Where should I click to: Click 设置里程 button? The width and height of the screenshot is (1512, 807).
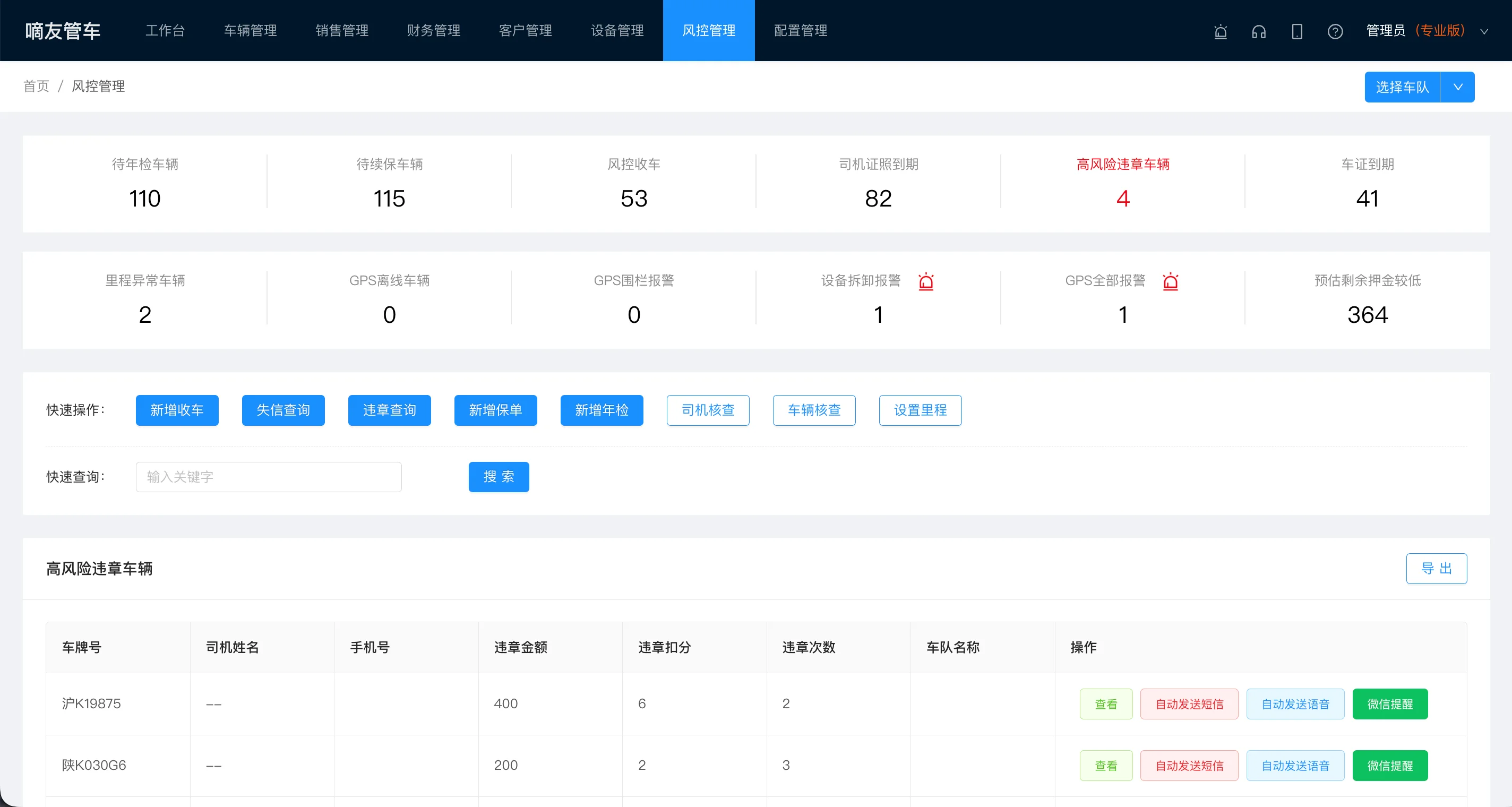click(x=921, y=410)
